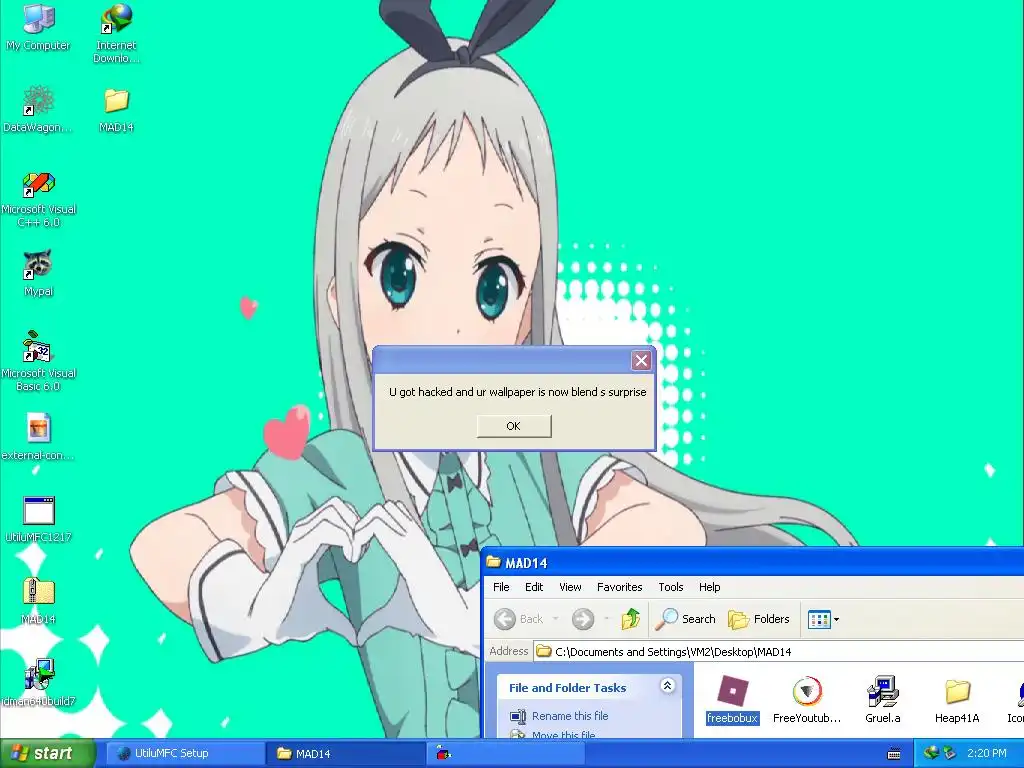Image resolution: width=1024 pixels, height=768 pixels.
Task: Click the MAD14 window title bar
Action: tap(754, 562)
